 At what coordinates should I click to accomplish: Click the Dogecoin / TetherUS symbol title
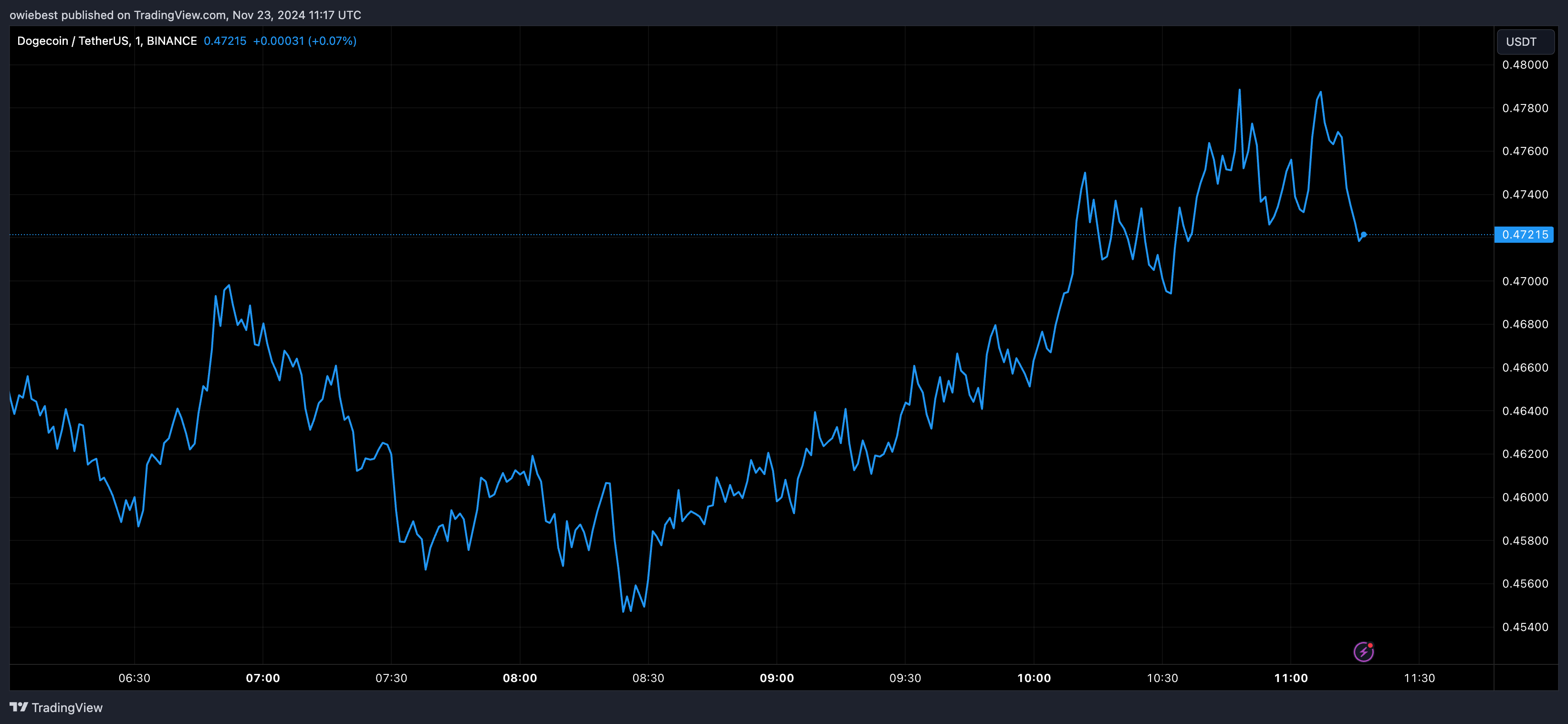(x=106, y=41)
